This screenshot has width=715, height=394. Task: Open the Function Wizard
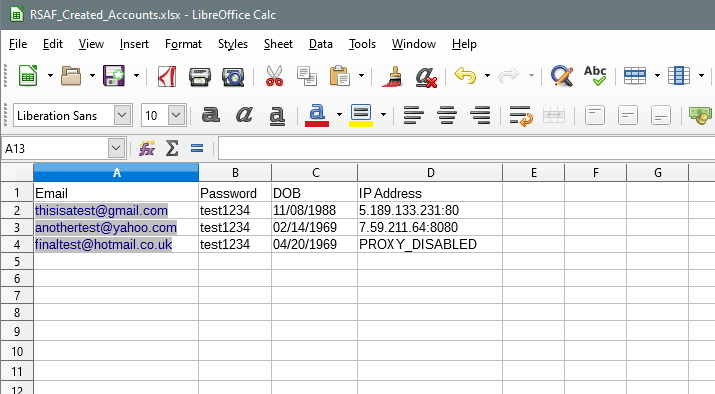click(147, 148)
